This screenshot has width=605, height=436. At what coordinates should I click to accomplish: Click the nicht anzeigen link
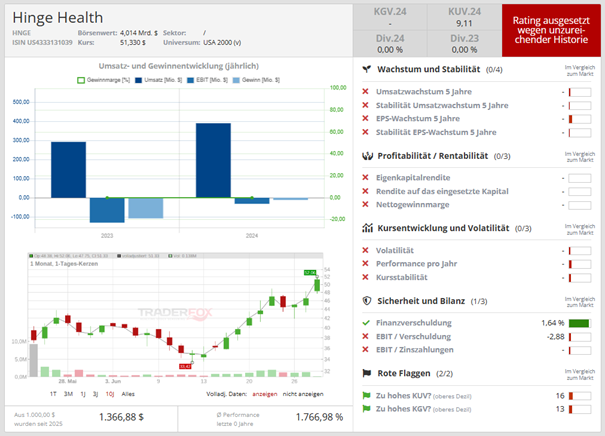[x=303, y=394]
